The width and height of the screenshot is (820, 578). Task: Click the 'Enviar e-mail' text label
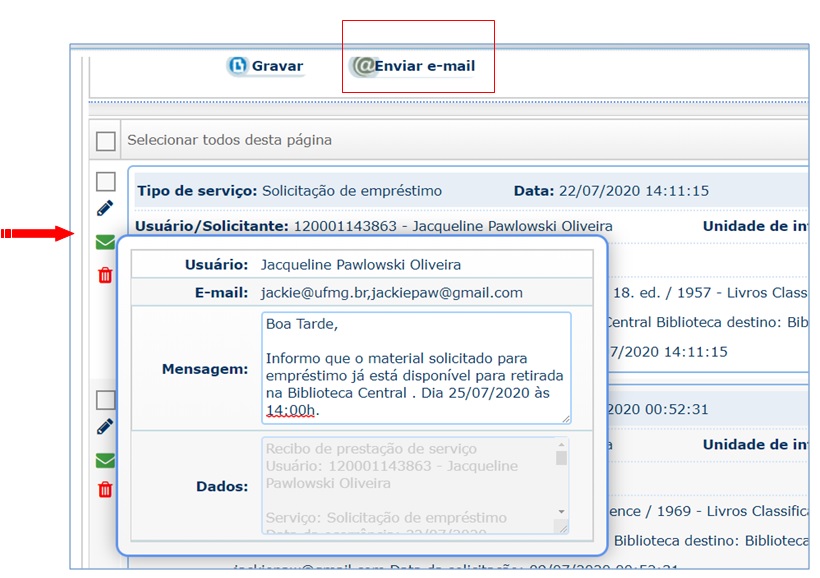tap(425, 66)
